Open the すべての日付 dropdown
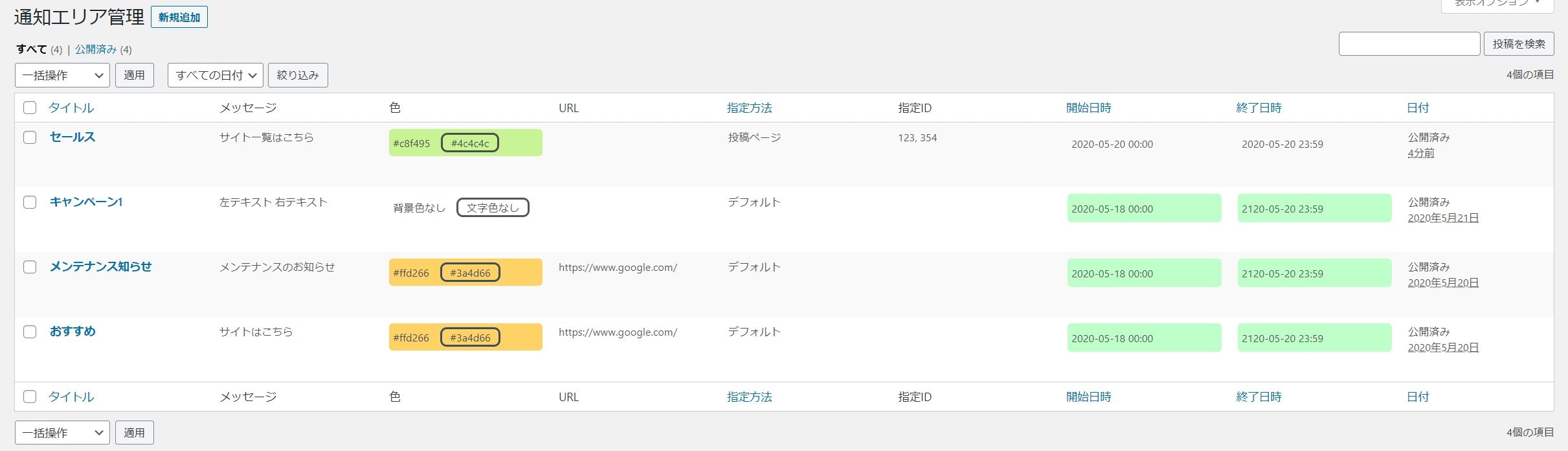The height and width of the screenshot is (451, 1568). click(x=216, y=75)
